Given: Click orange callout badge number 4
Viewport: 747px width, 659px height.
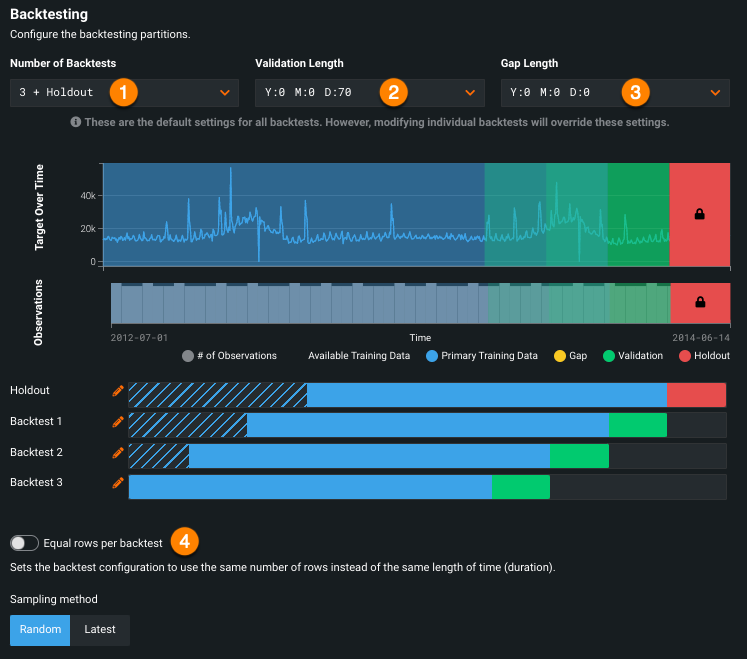Looking at the screenshot, I should 184,542.
